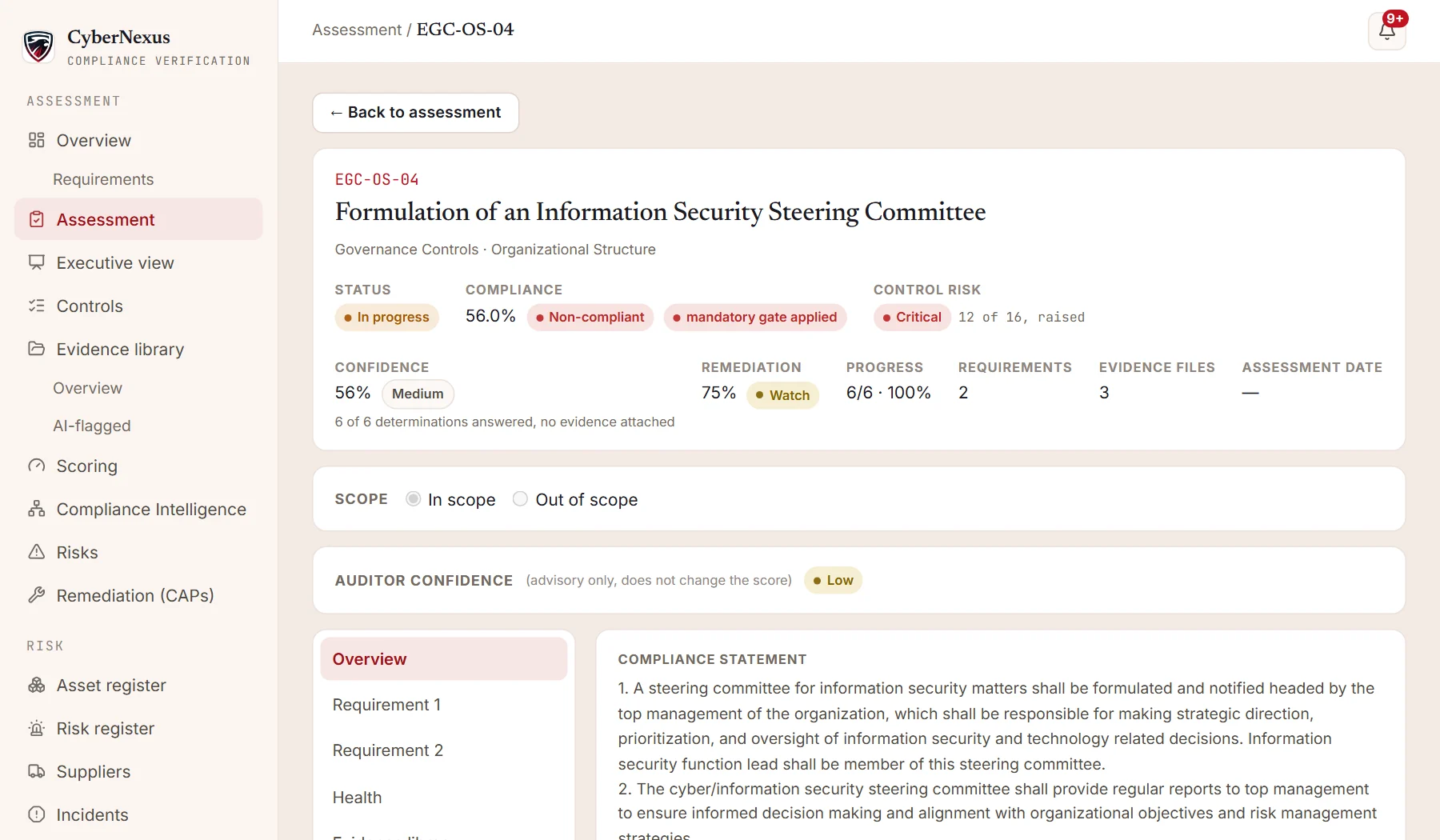Open the Health tab

click(444, 798)
